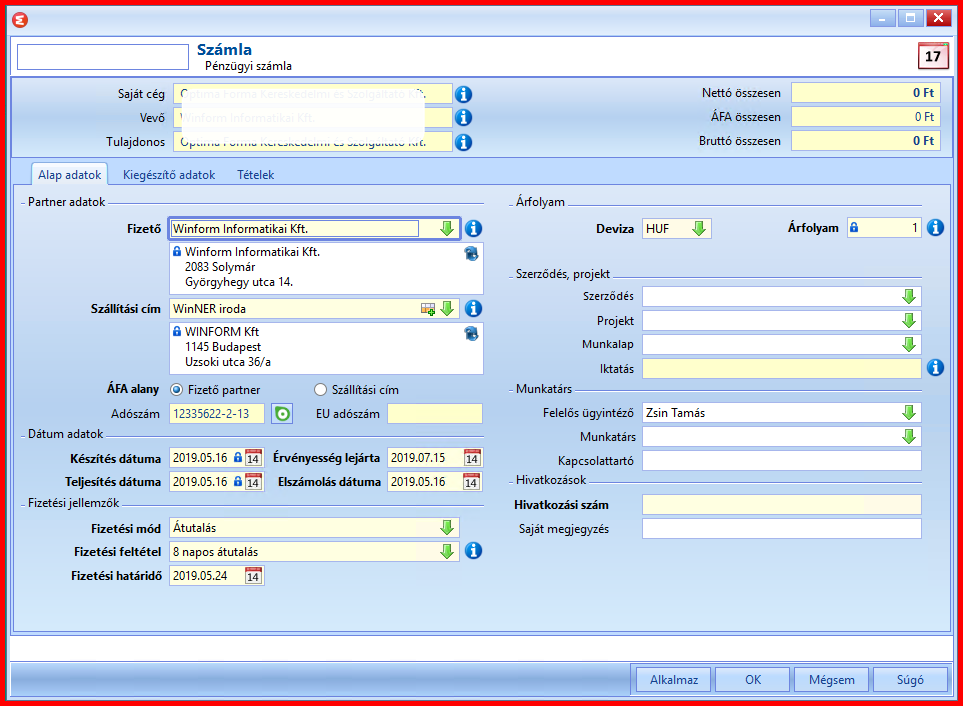Screen dimensions: 963x706
Task: Click the add-address icon in Szállítási cím
Action: [428, 309]
